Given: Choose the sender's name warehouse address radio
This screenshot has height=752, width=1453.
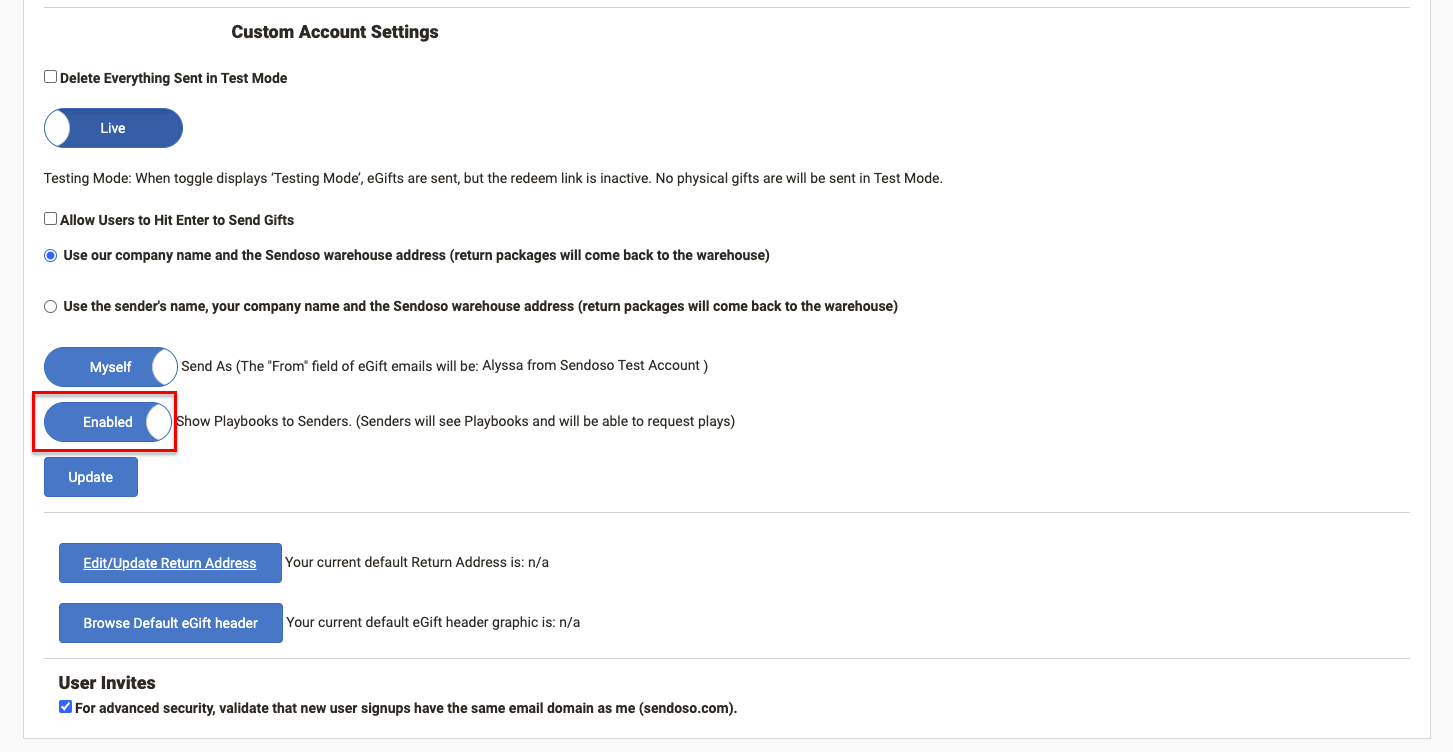Looking at the screenshot, I should (x=51, y=307).
